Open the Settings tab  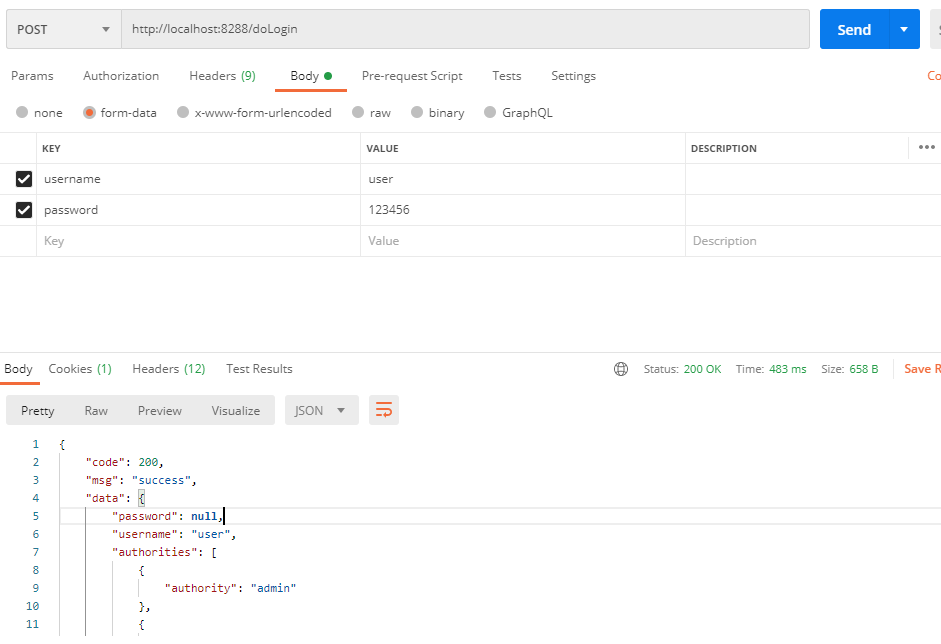pyautogui.click(x=574, y=76)
